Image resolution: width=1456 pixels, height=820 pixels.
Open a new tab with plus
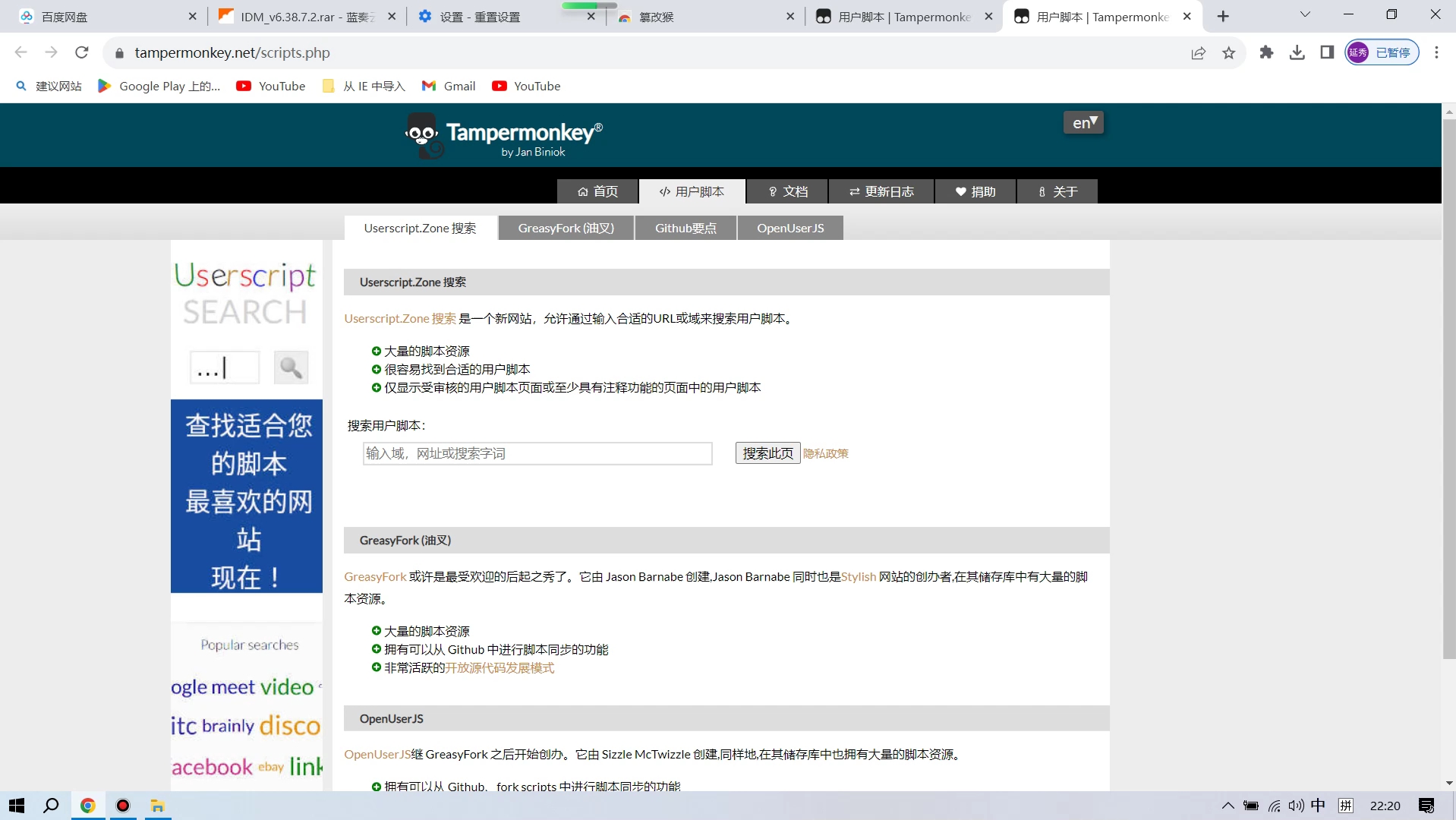point(1223,17)
